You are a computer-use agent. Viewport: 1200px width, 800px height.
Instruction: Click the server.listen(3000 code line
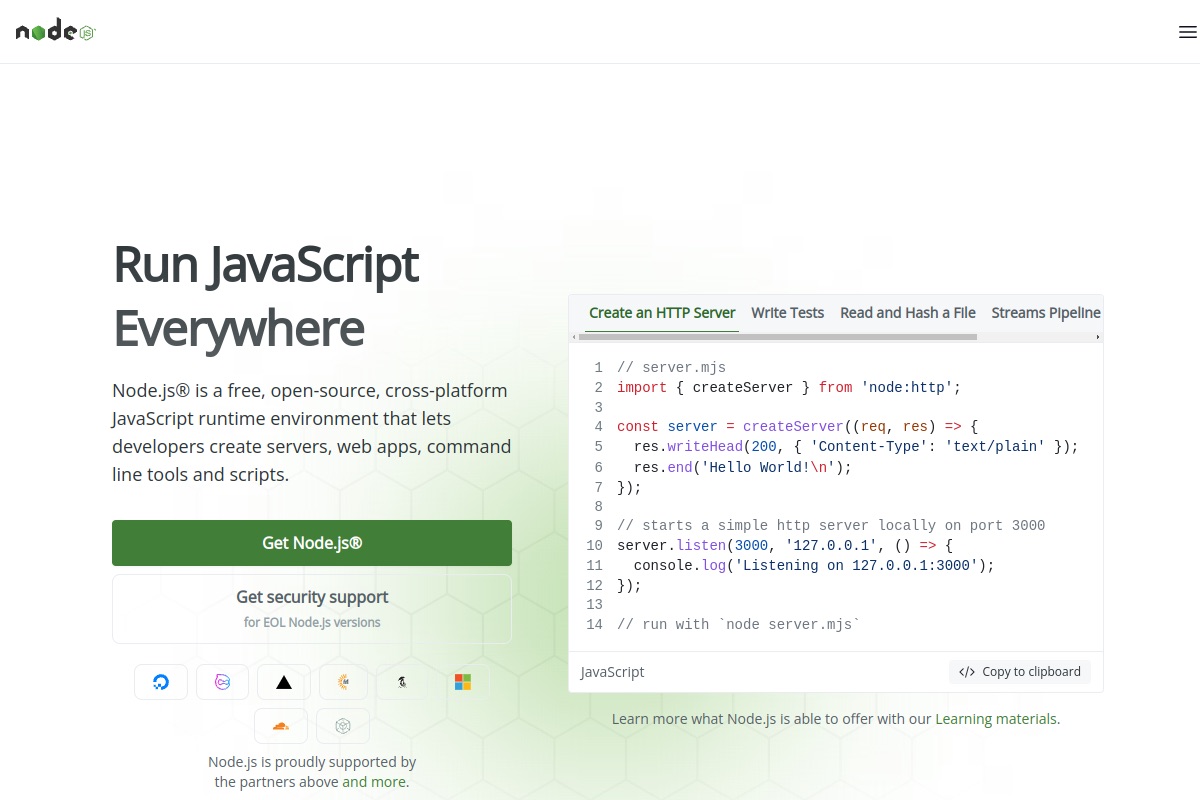click(x=785, y=546)
